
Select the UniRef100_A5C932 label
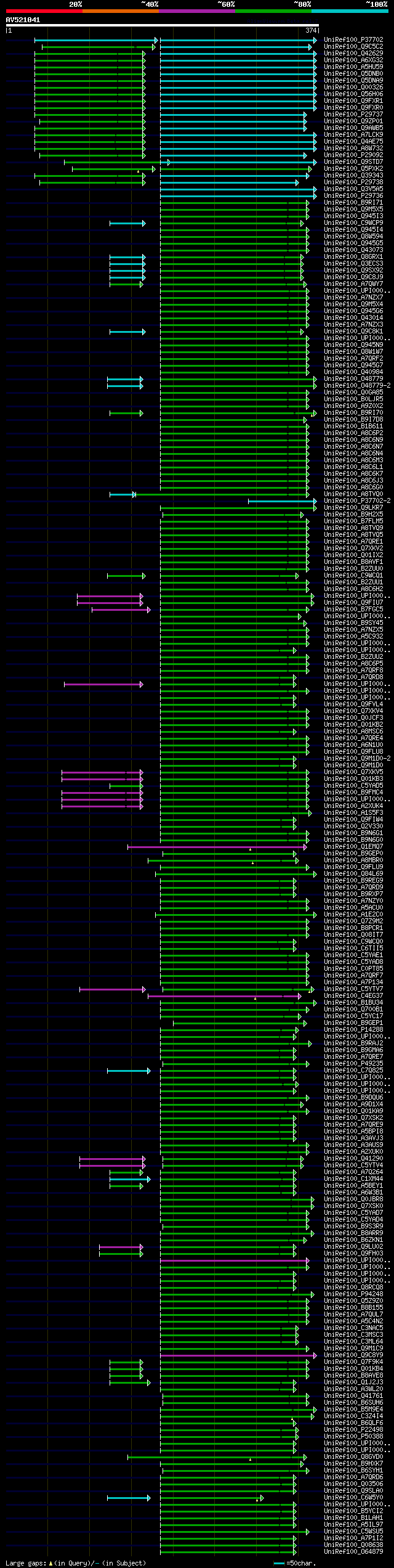(353, 637)
